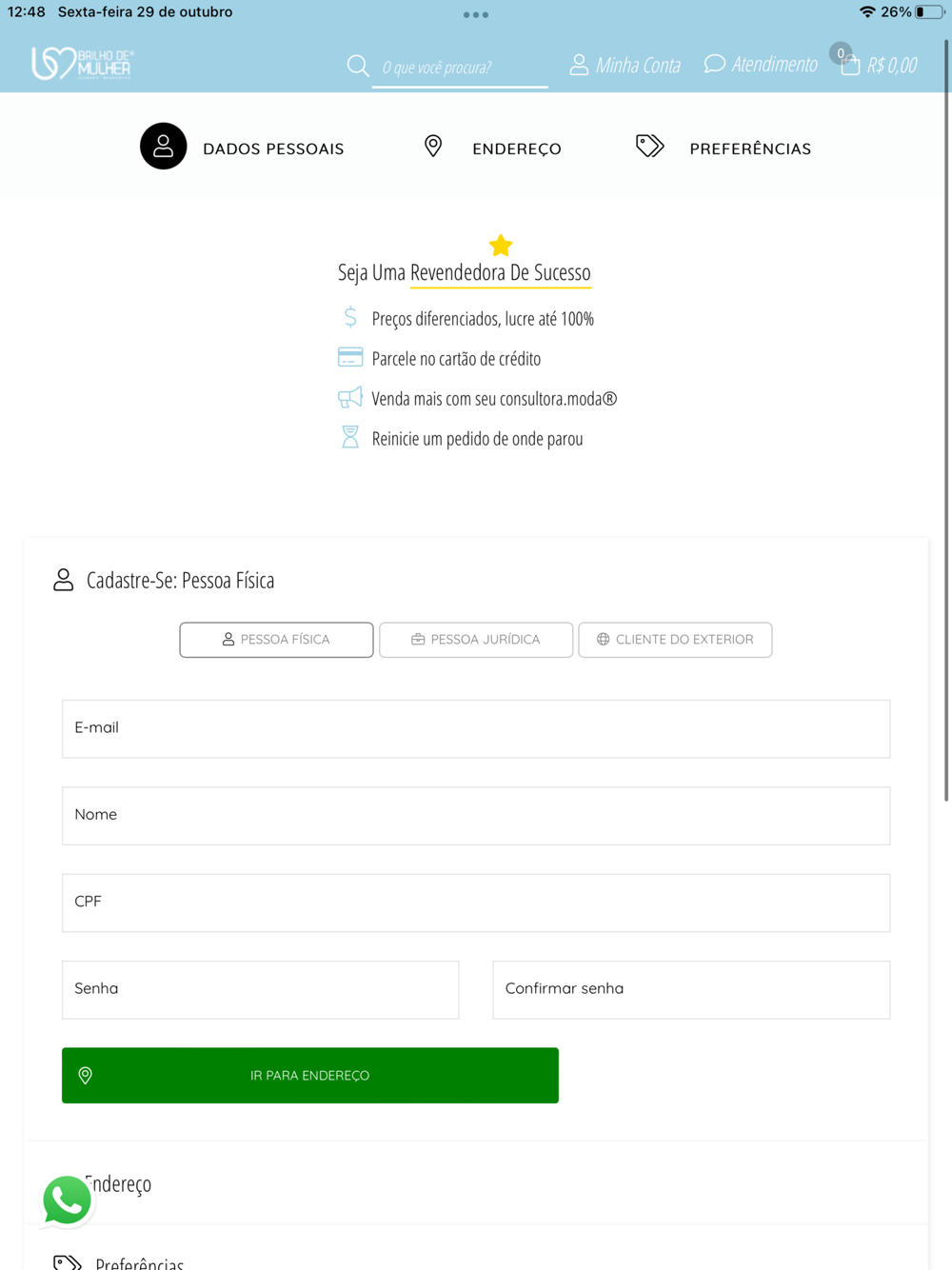
Task: Focus the 'O que você procura?' search field
Action: tap(460, 67)
